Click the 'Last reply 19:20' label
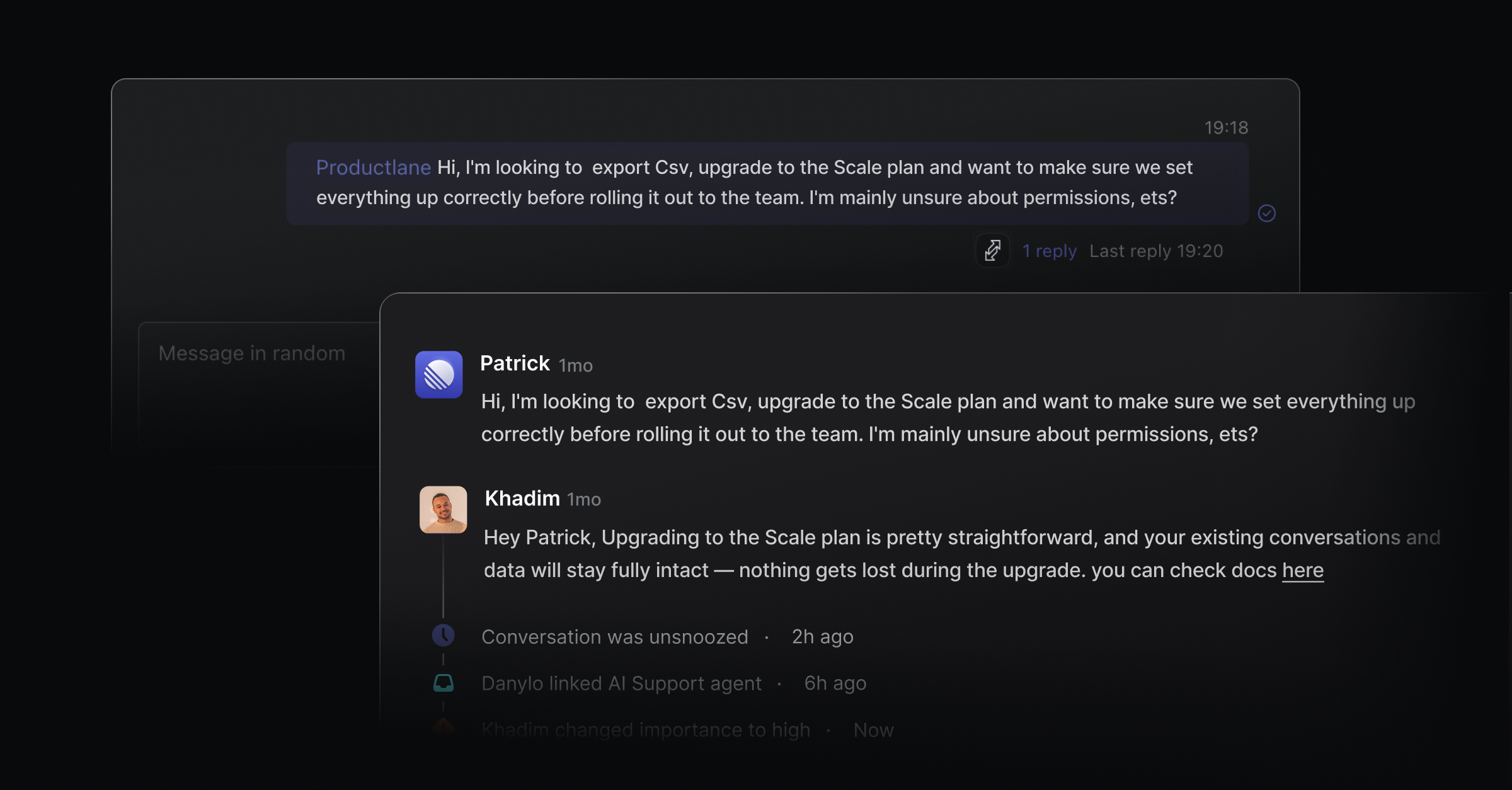1512x790 pixels. tap(1156, 251)
